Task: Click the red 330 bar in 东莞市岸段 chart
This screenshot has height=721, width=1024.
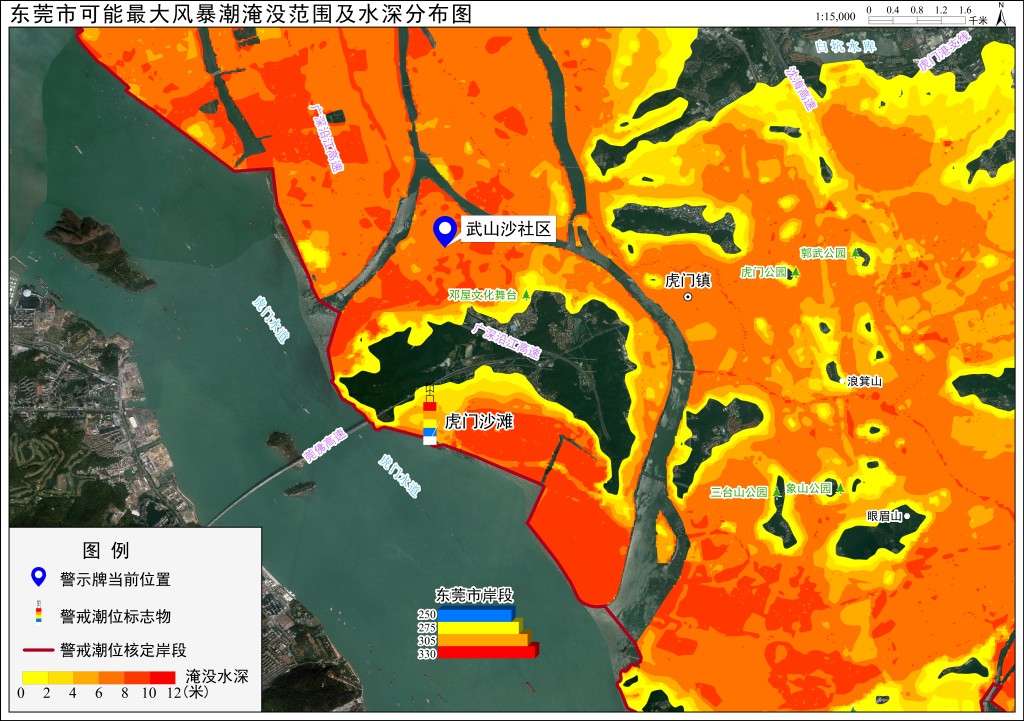Action: (488, 651)
